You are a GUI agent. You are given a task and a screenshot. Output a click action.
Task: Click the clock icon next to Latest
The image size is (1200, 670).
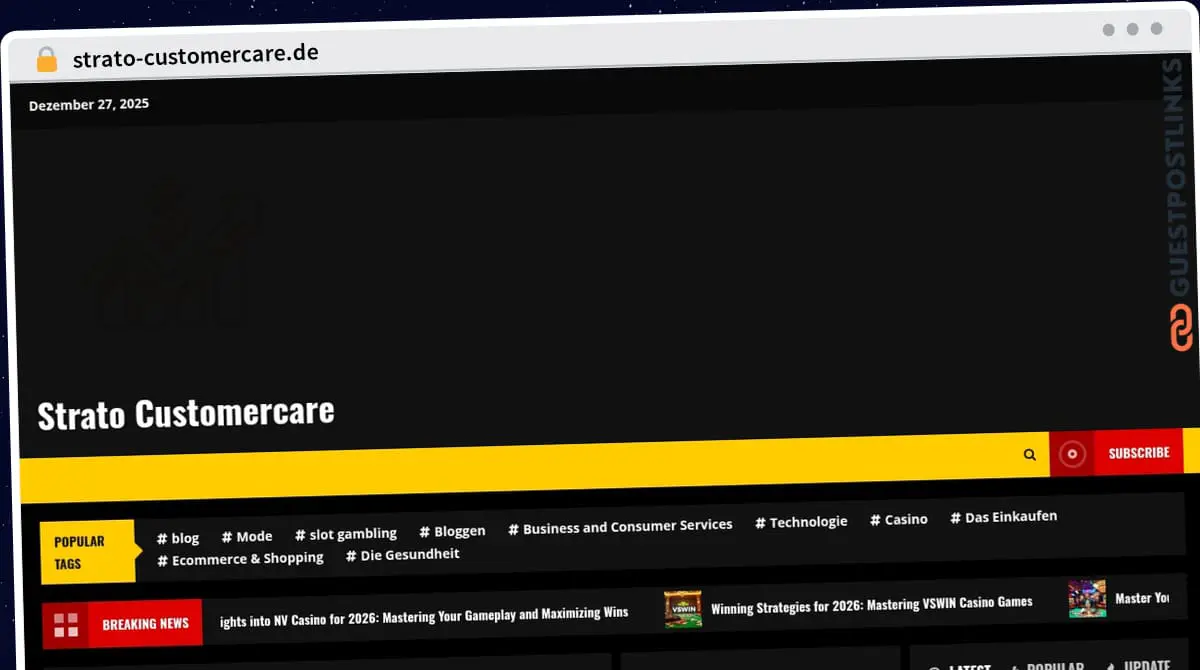point(936,666)
